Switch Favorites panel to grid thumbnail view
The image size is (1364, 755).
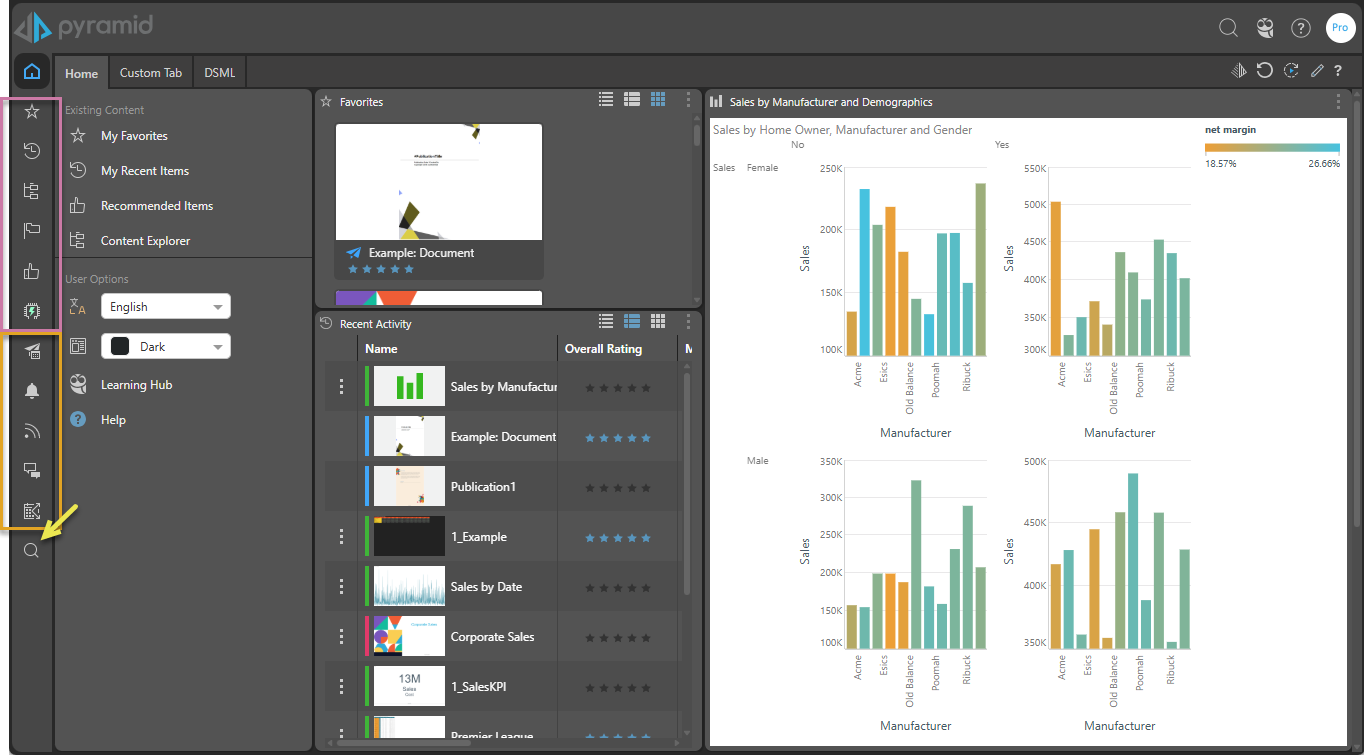click(658, 99)
